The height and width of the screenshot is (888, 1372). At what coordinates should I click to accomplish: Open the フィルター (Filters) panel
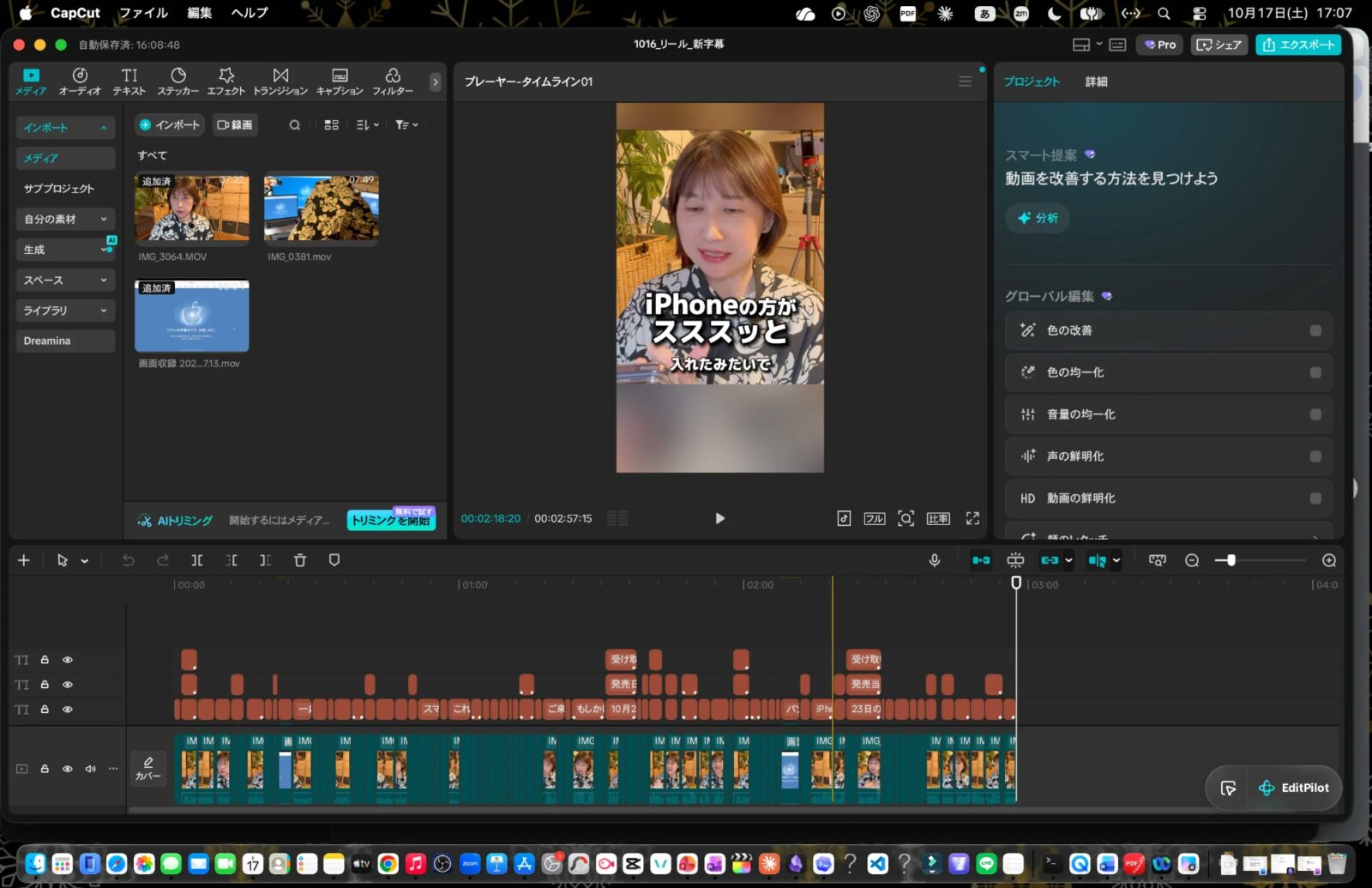[393, 82]
